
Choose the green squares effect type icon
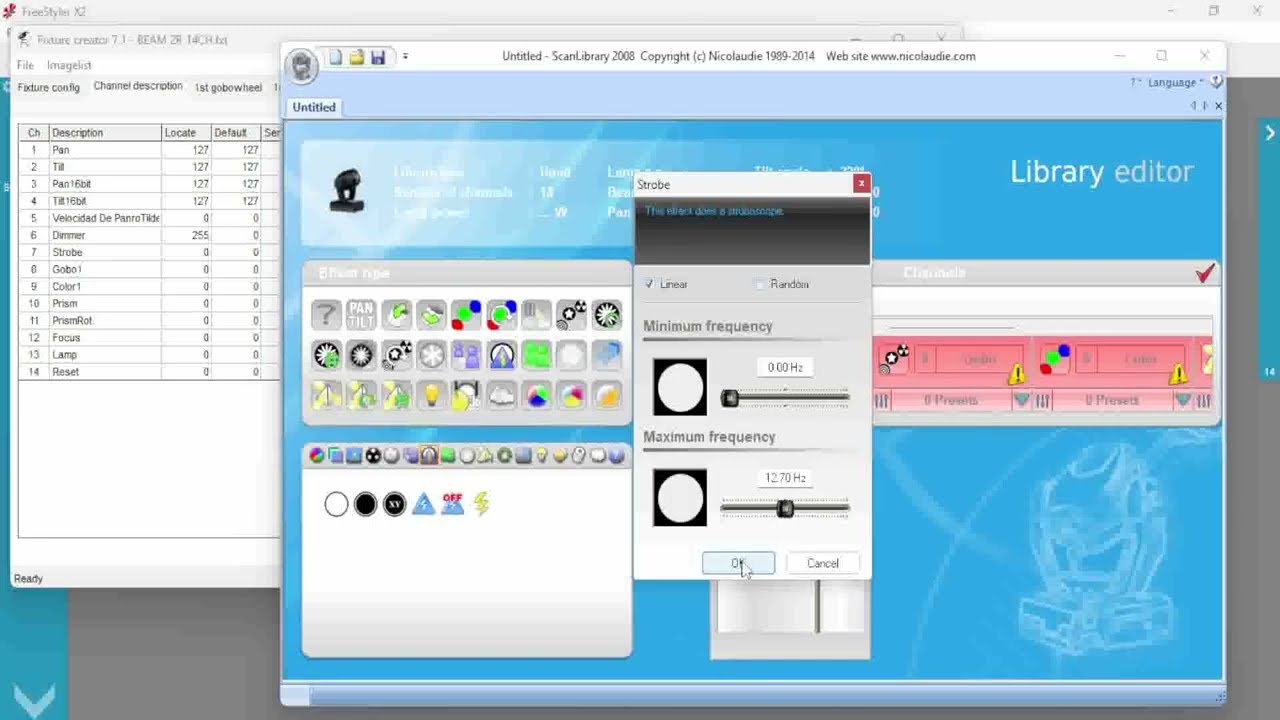(537, 355)
